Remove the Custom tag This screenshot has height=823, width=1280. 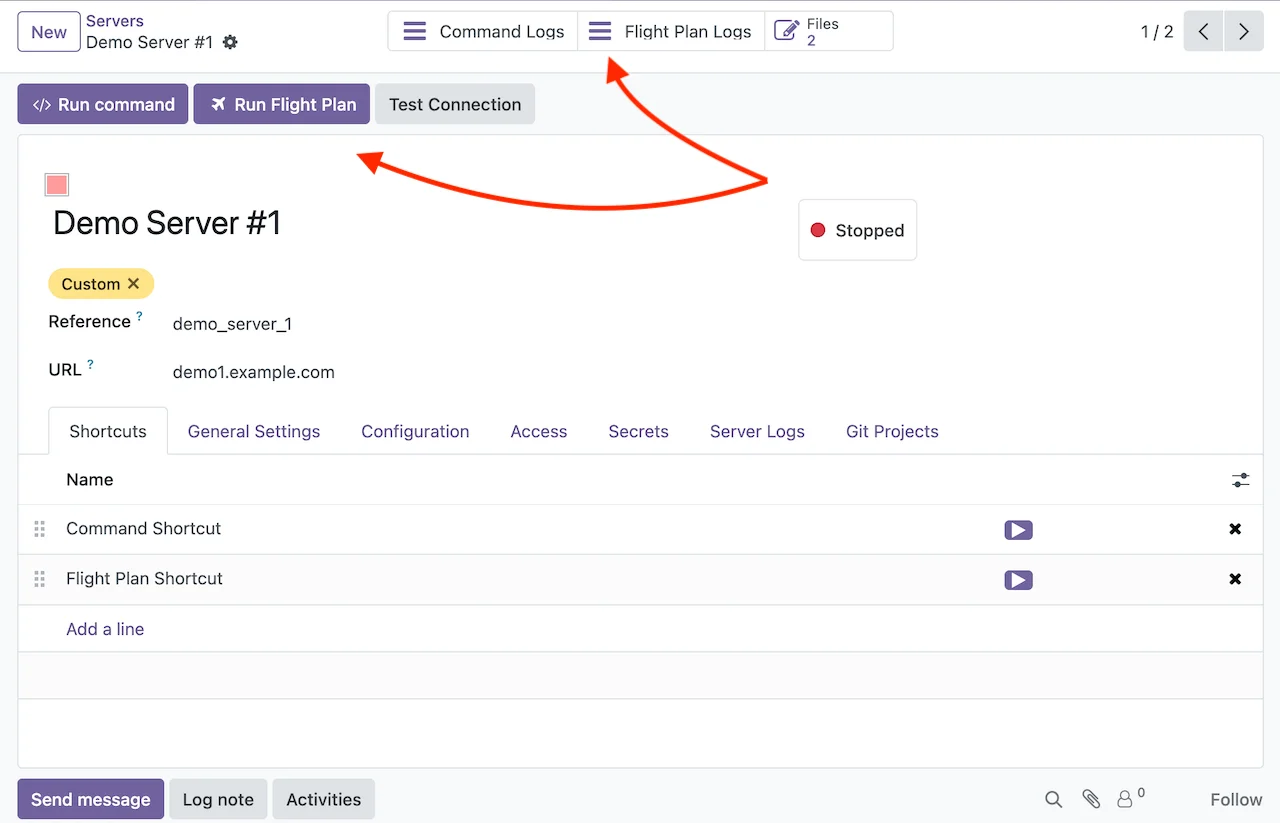pos(134,284)
